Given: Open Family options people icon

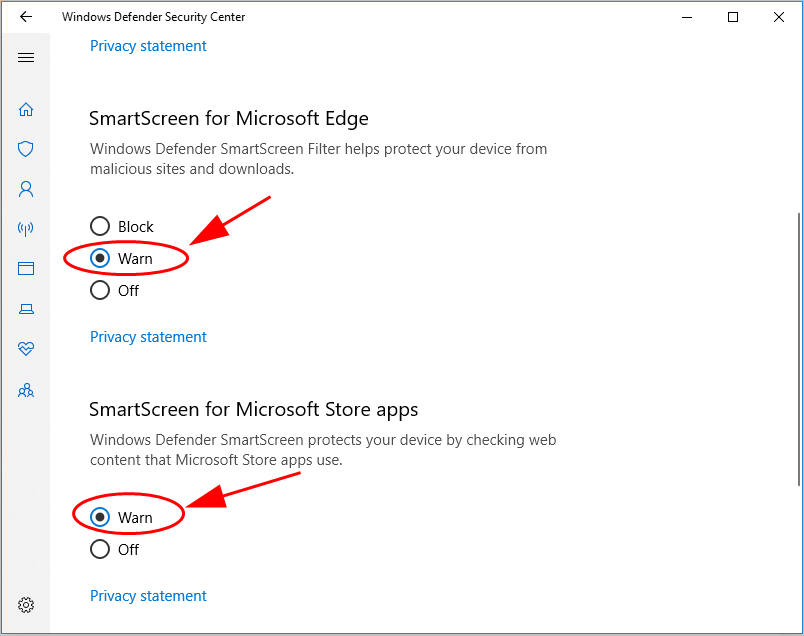Looking at the screenshot, I should click(26, 390).
